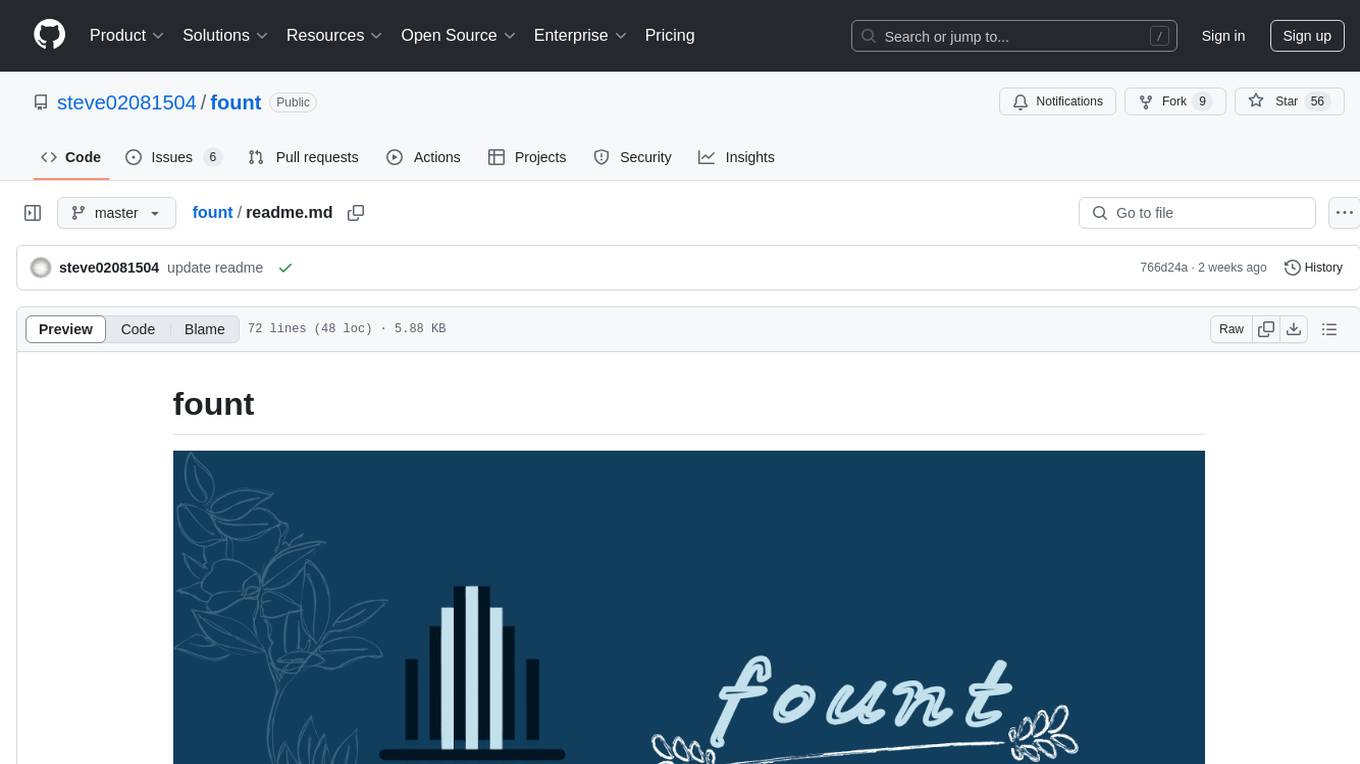Click the Issues count badge 6
The image size is (1360, 764).
[212, 157]
